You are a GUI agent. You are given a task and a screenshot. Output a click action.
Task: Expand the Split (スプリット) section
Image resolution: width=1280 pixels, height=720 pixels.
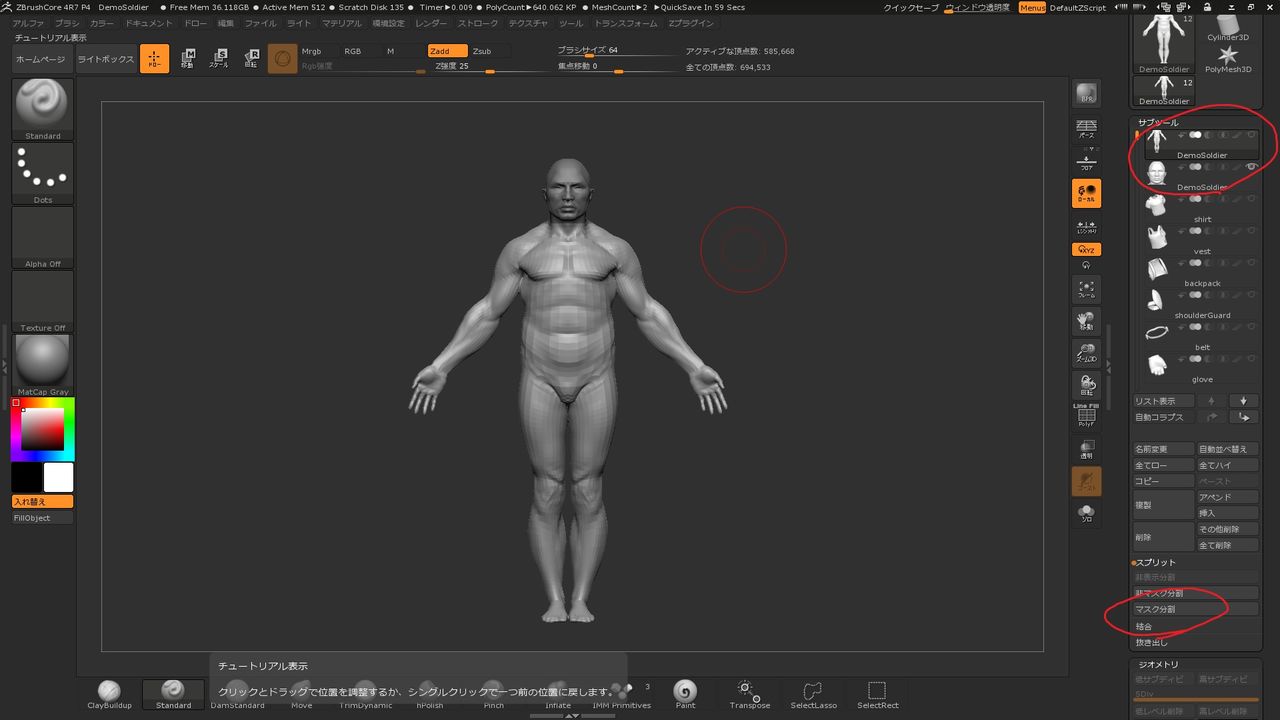click(1156, 562)
